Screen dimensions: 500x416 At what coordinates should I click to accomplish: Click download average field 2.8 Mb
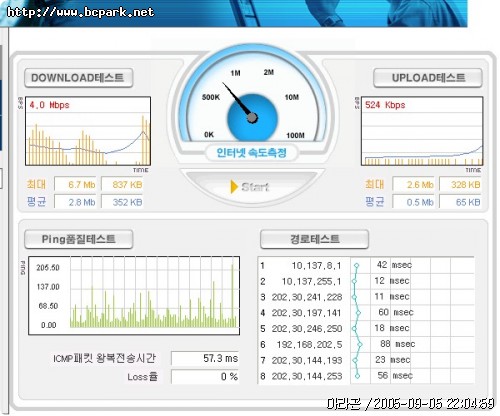[75, 202]
